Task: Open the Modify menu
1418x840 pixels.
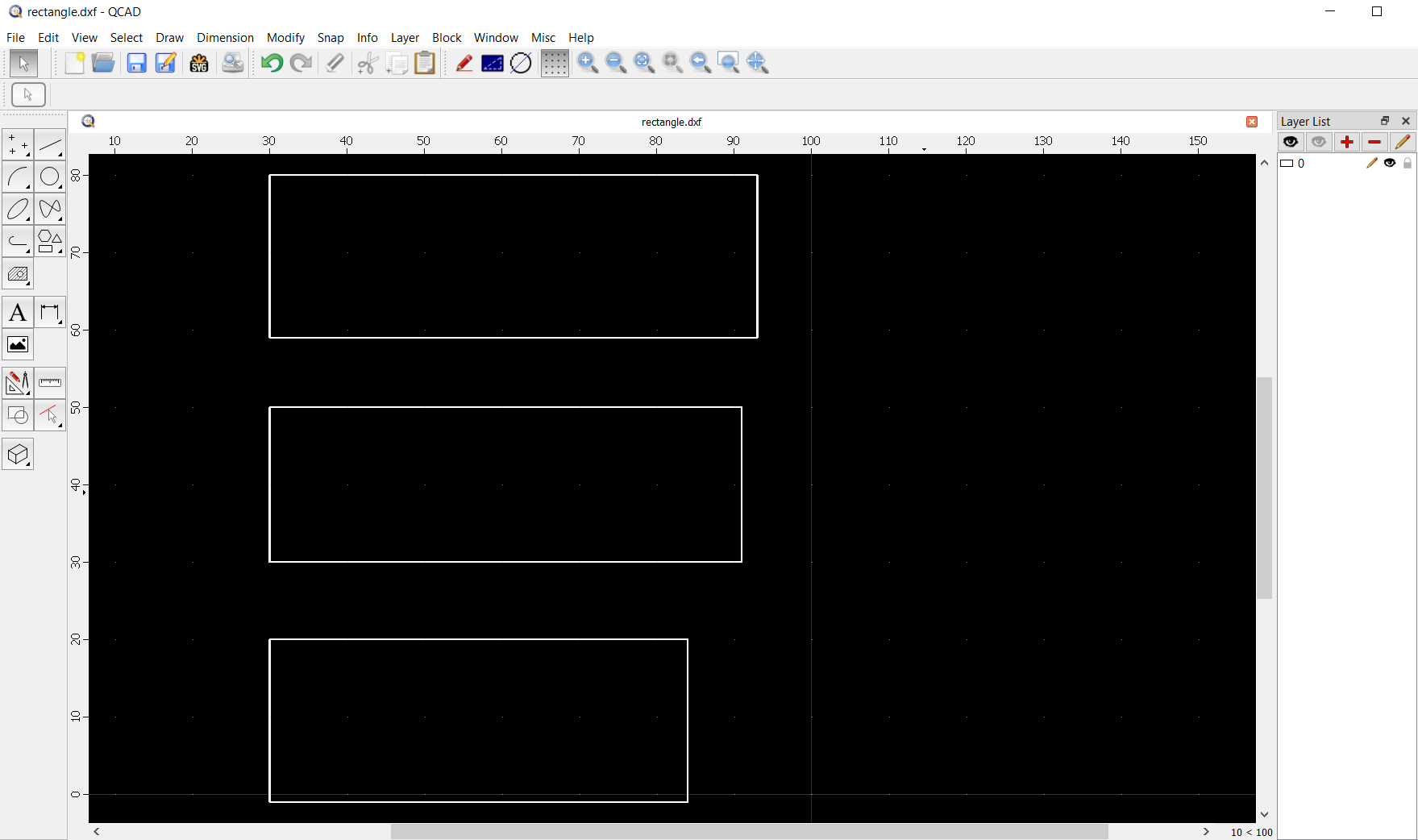Action: coord(285,38)
